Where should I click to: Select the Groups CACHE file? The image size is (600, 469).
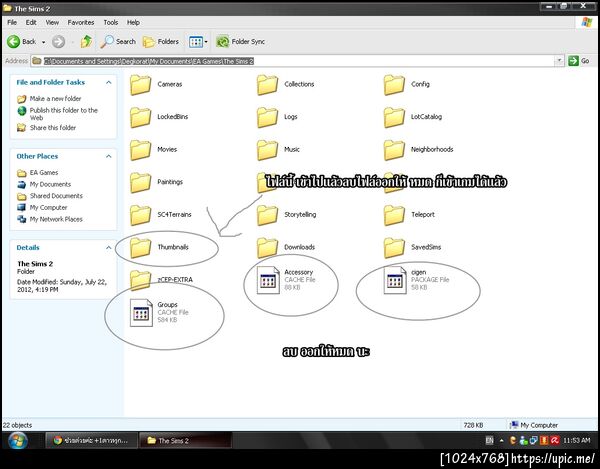point(159,313)
